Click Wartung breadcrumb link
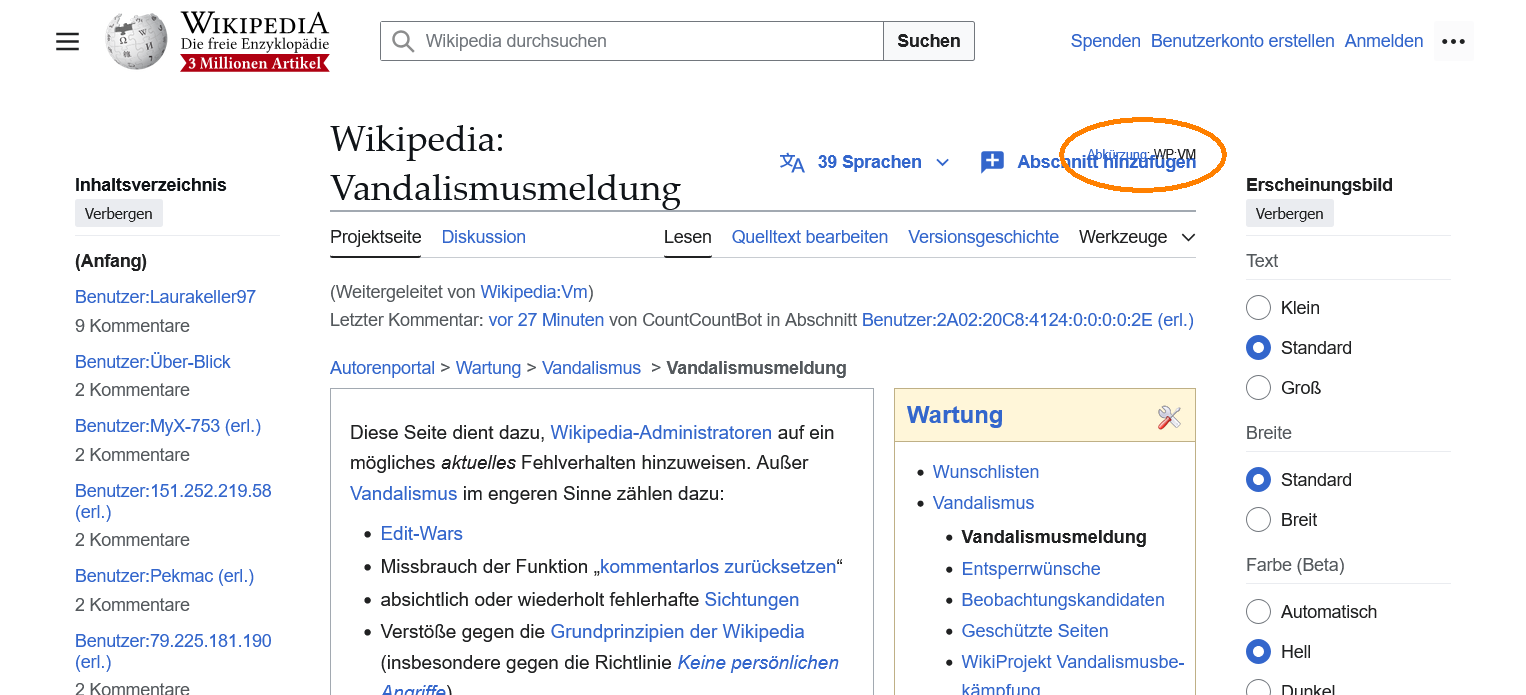The height and width of the screenshot is (695, 1526). 488,368
